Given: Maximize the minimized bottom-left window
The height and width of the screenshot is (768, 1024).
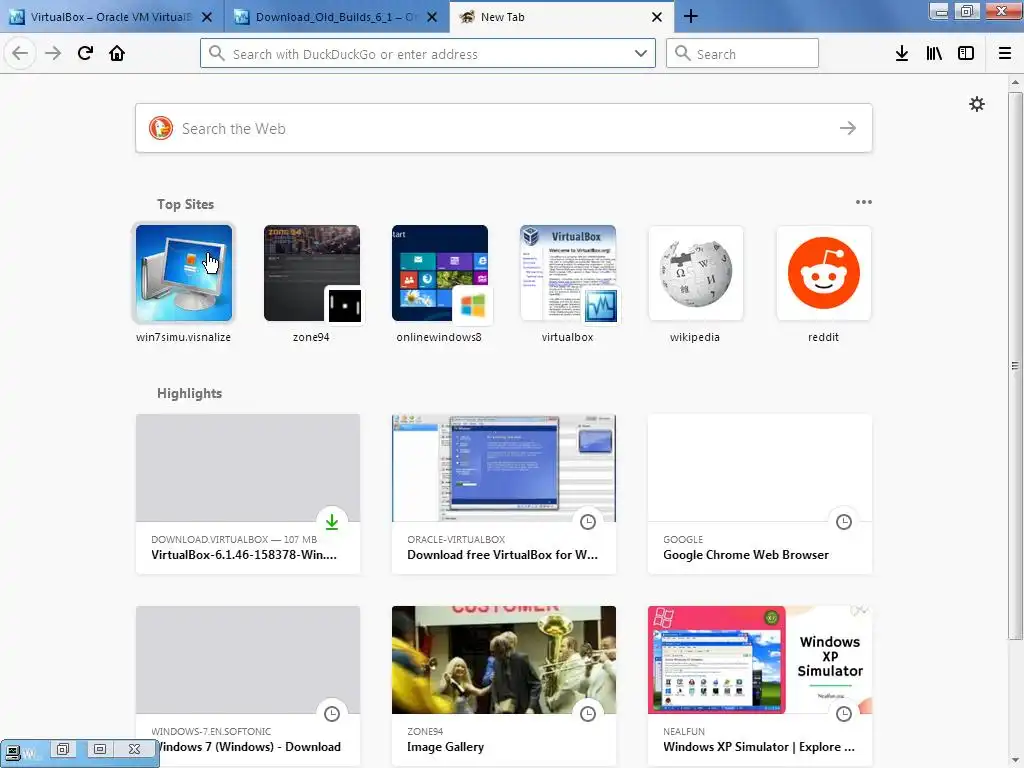Looking at the screenshot, I should tap(99, 749).
